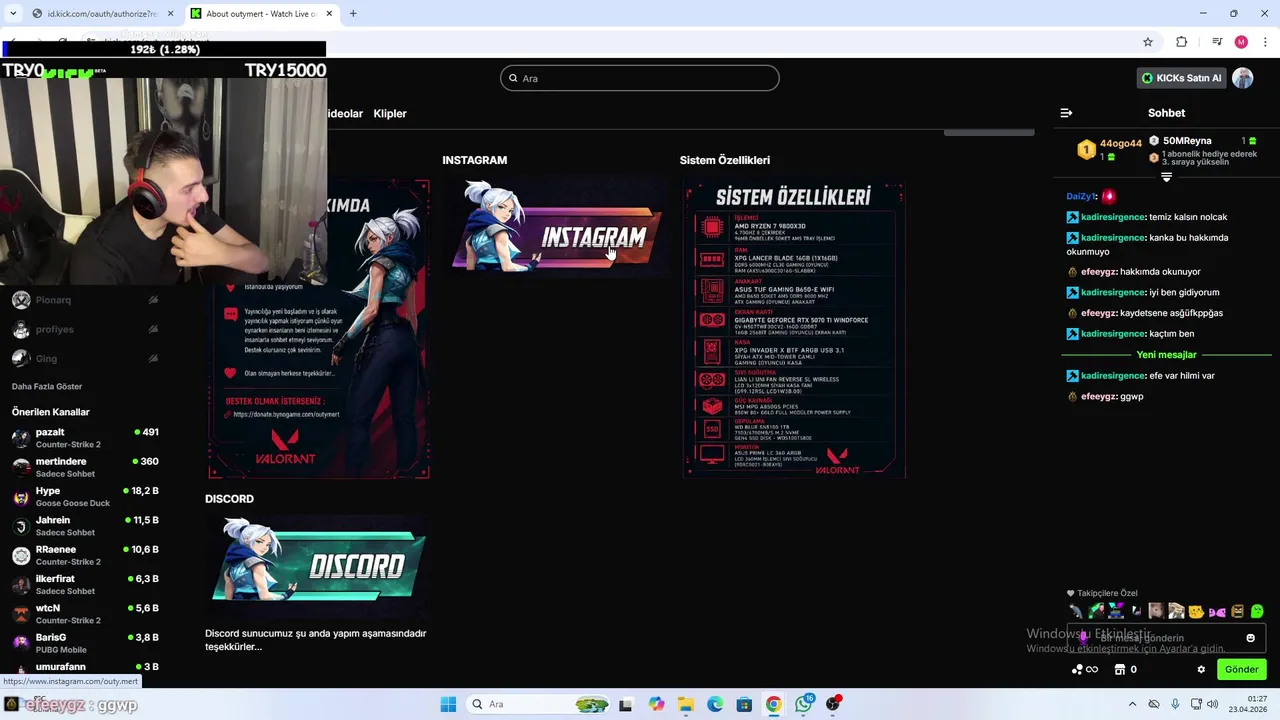The height and width of the screenshot is (720, 1280).
Task: Click the KICKs Satın Al button
Action: [x=1181, y=78]
